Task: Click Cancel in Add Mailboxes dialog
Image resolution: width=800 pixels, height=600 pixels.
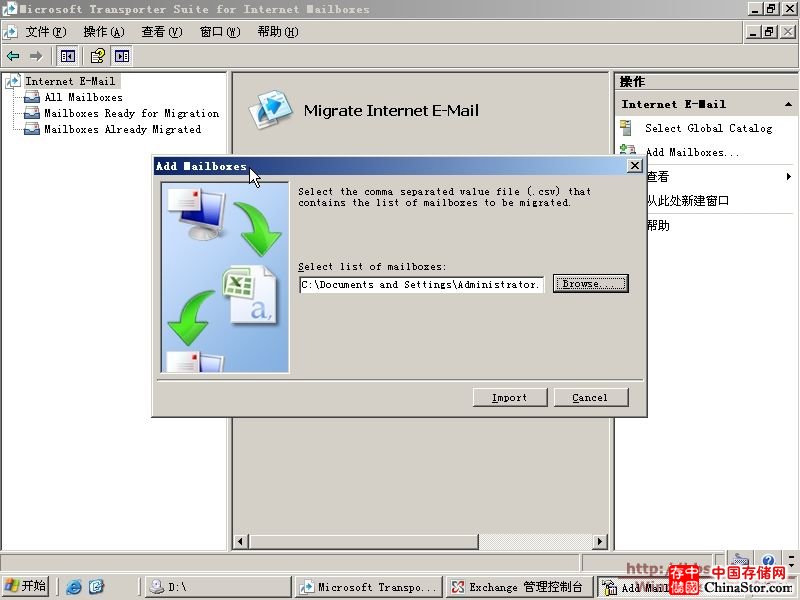Action: coord(591,397)
